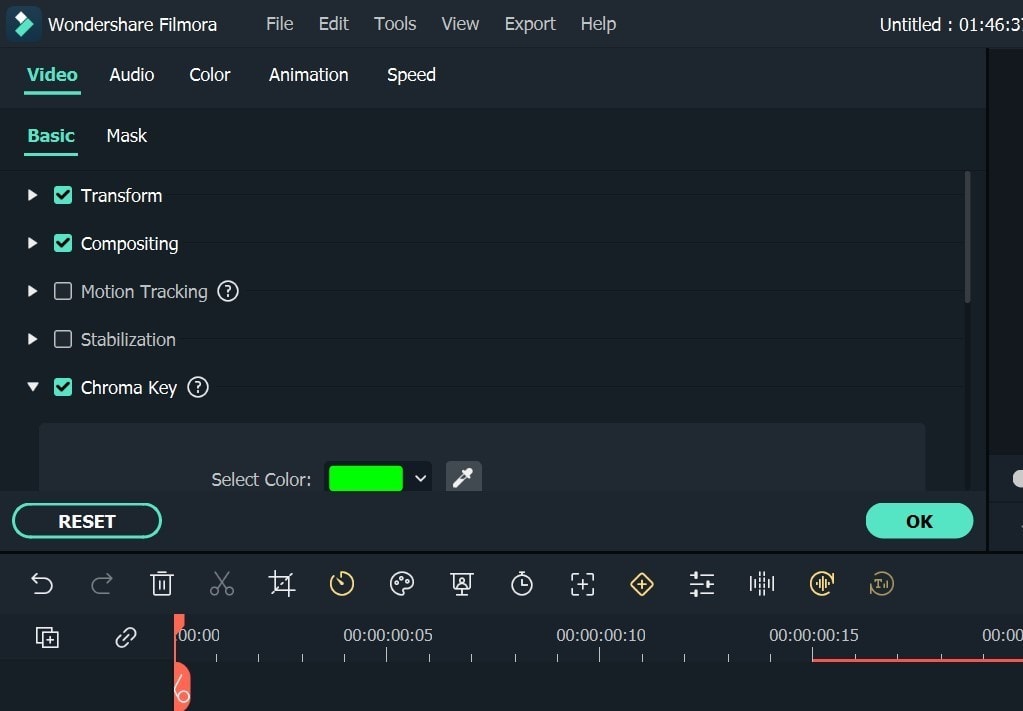Screen dimensions: 1023x711
Task: Open color palette correction tool
Action: [402, 584]
